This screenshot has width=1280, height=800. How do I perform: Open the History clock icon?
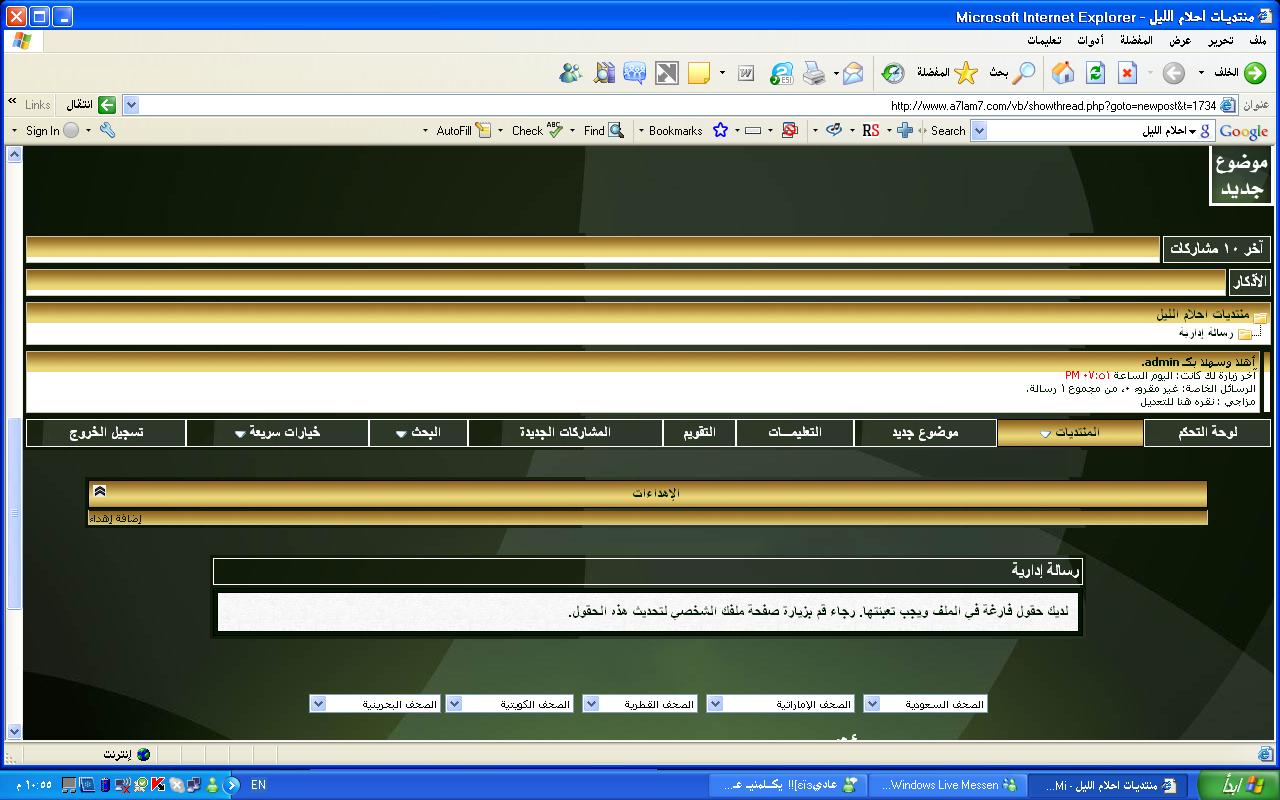tap(893, 73)
